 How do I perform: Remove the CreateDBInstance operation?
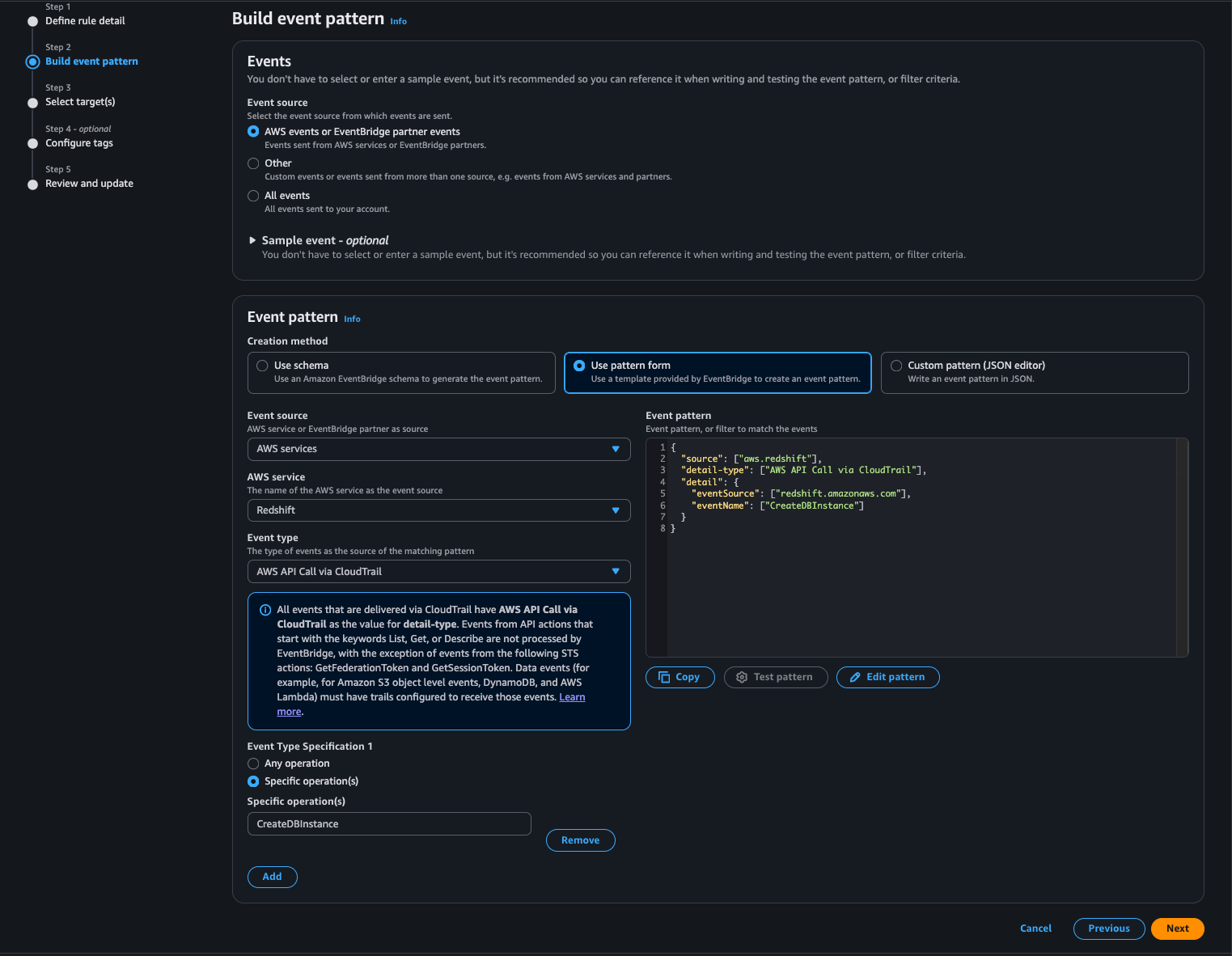(580, 840)
